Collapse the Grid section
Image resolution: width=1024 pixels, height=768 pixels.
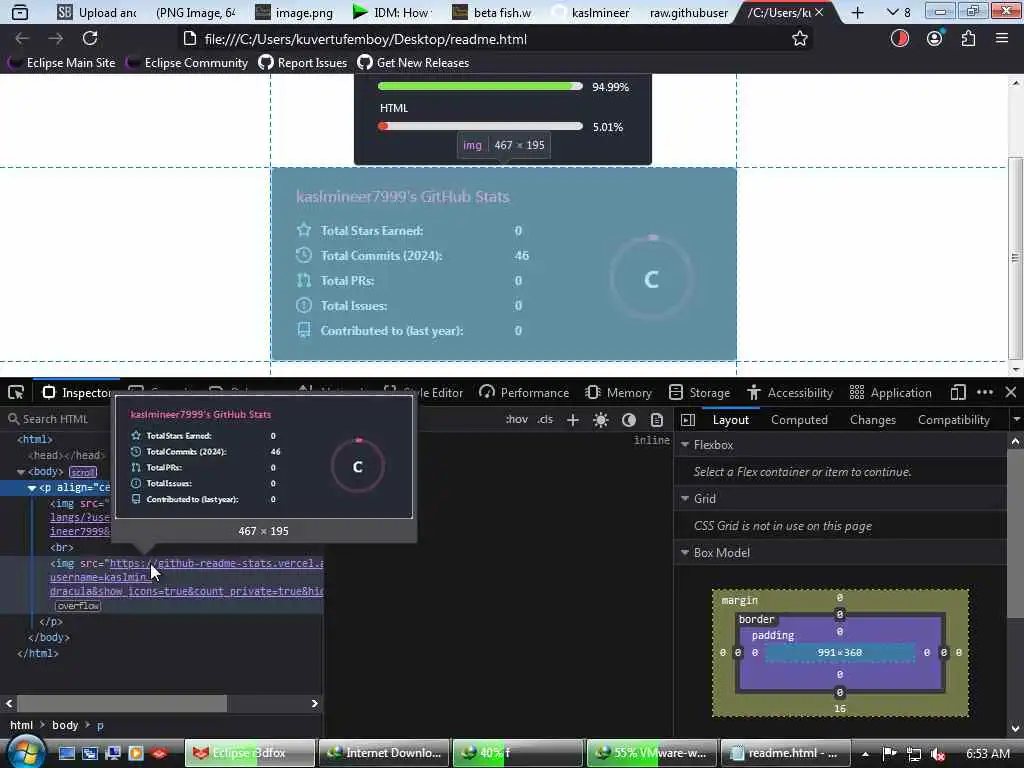[685, 498]
